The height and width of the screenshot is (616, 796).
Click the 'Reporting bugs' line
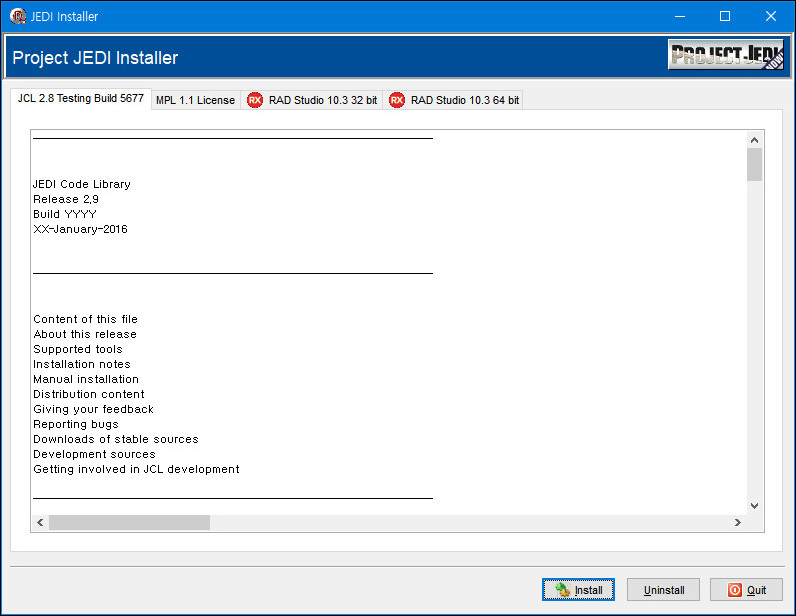click(x=76, y=424)
